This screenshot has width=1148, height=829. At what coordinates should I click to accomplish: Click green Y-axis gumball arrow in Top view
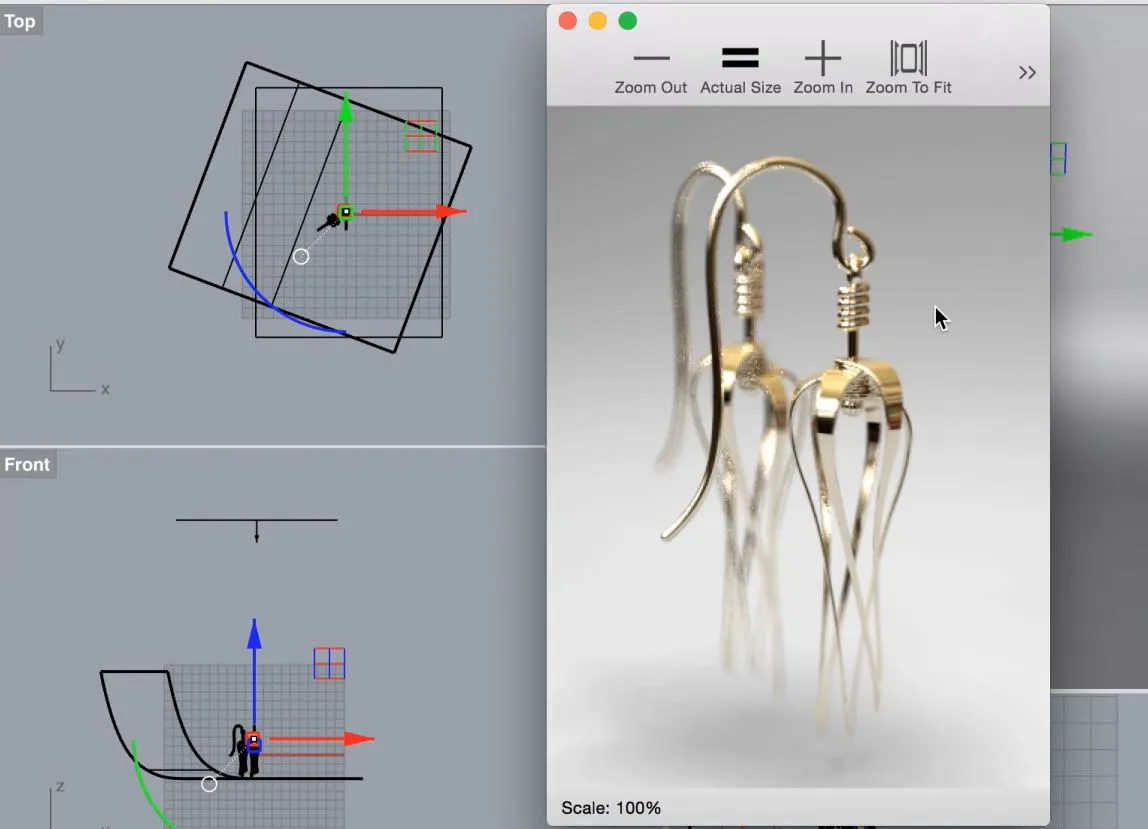(x=345, y=108)
